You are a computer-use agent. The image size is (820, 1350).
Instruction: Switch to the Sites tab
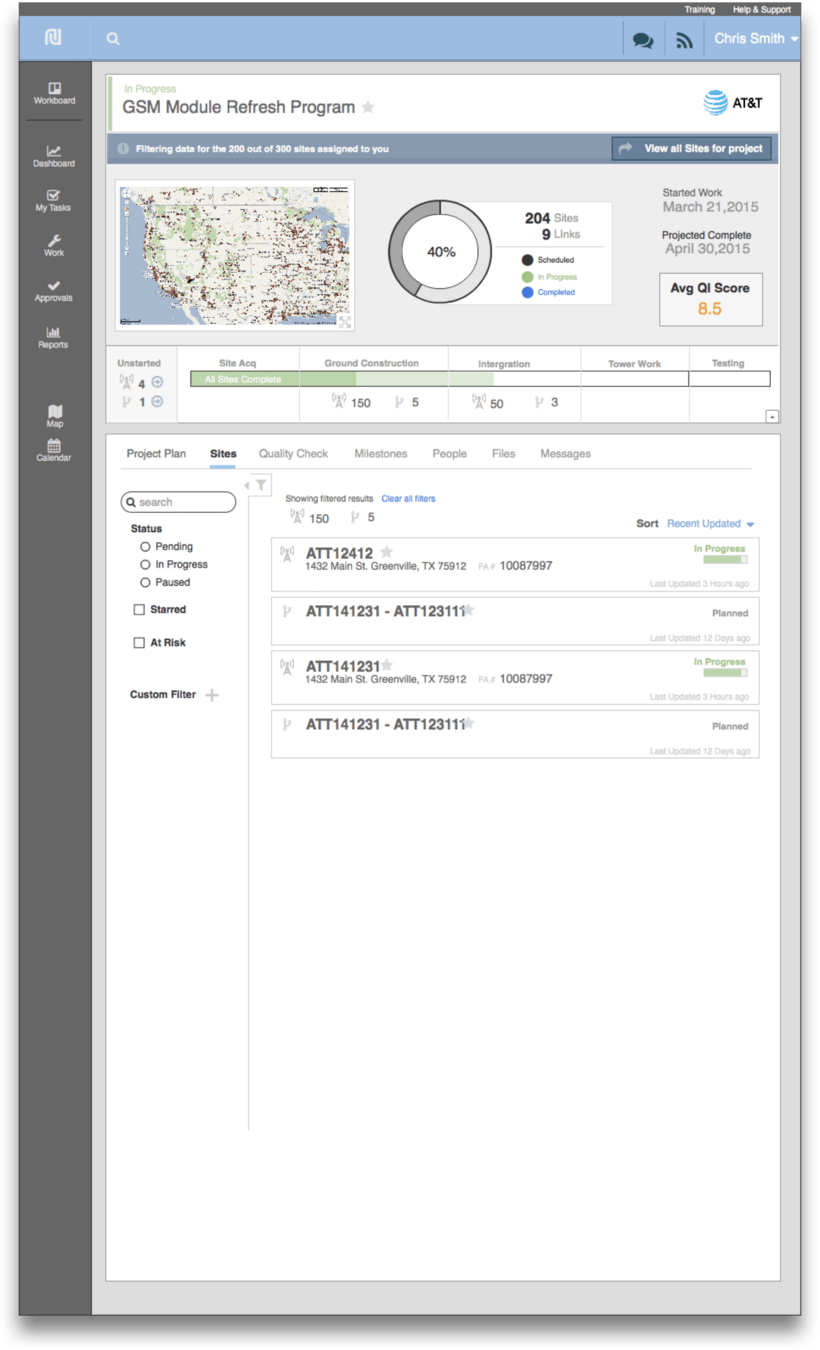click(223, 454)
